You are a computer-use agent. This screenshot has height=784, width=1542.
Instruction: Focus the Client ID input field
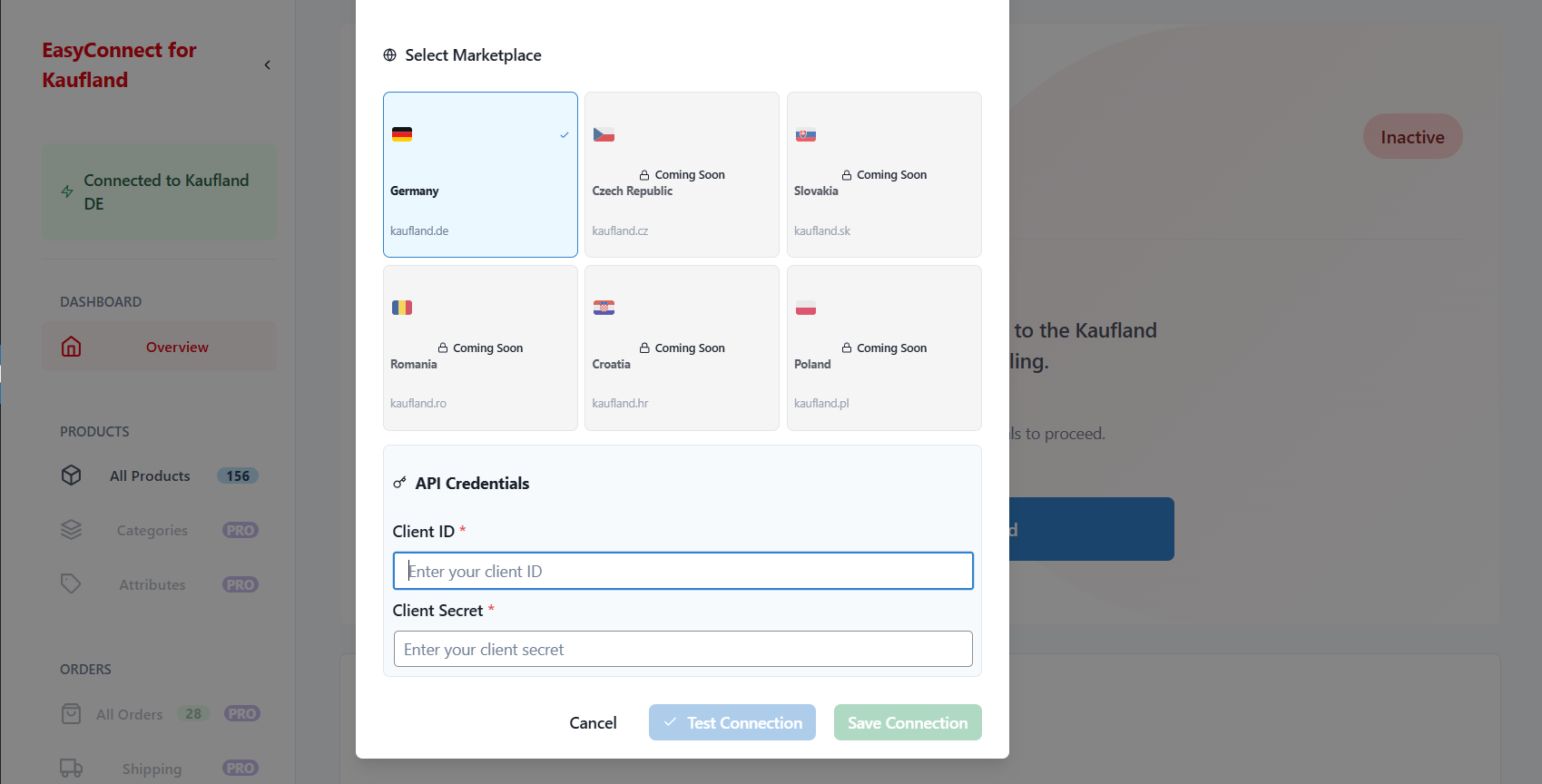(x=683, y=571)
